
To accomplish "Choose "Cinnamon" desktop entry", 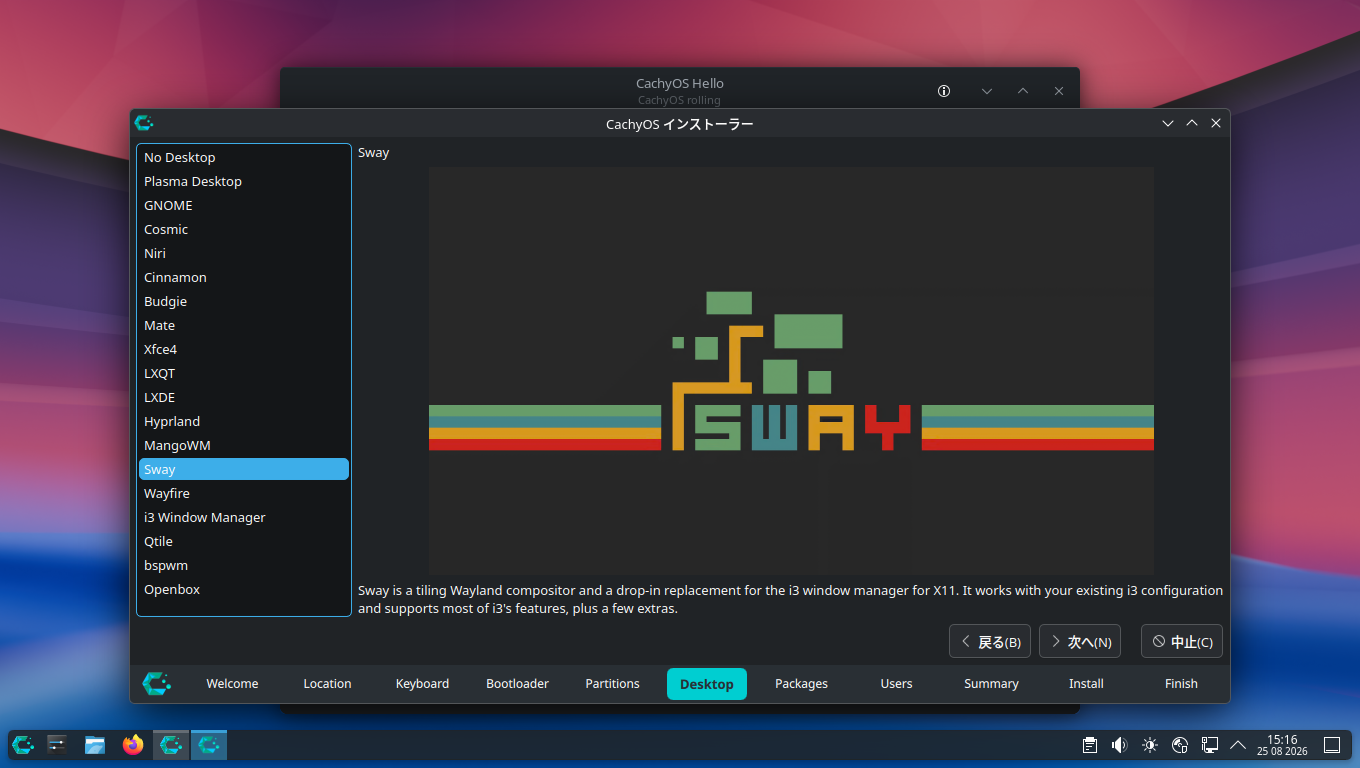I will point(244,277).
